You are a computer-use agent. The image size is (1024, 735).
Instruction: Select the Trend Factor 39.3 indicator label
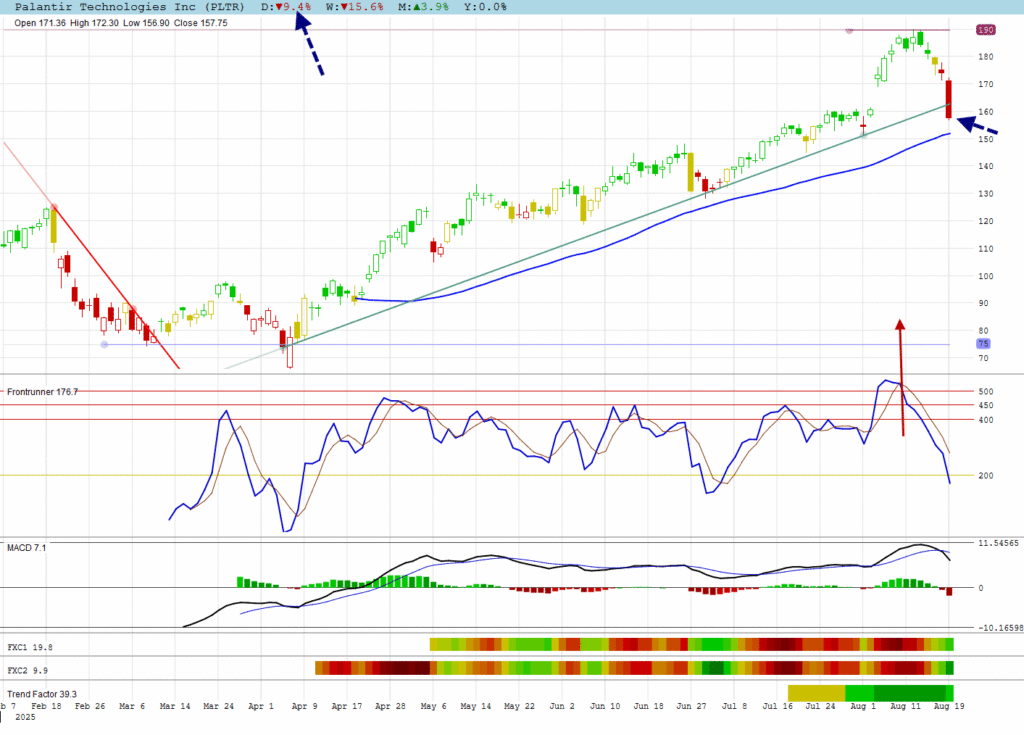42,694
